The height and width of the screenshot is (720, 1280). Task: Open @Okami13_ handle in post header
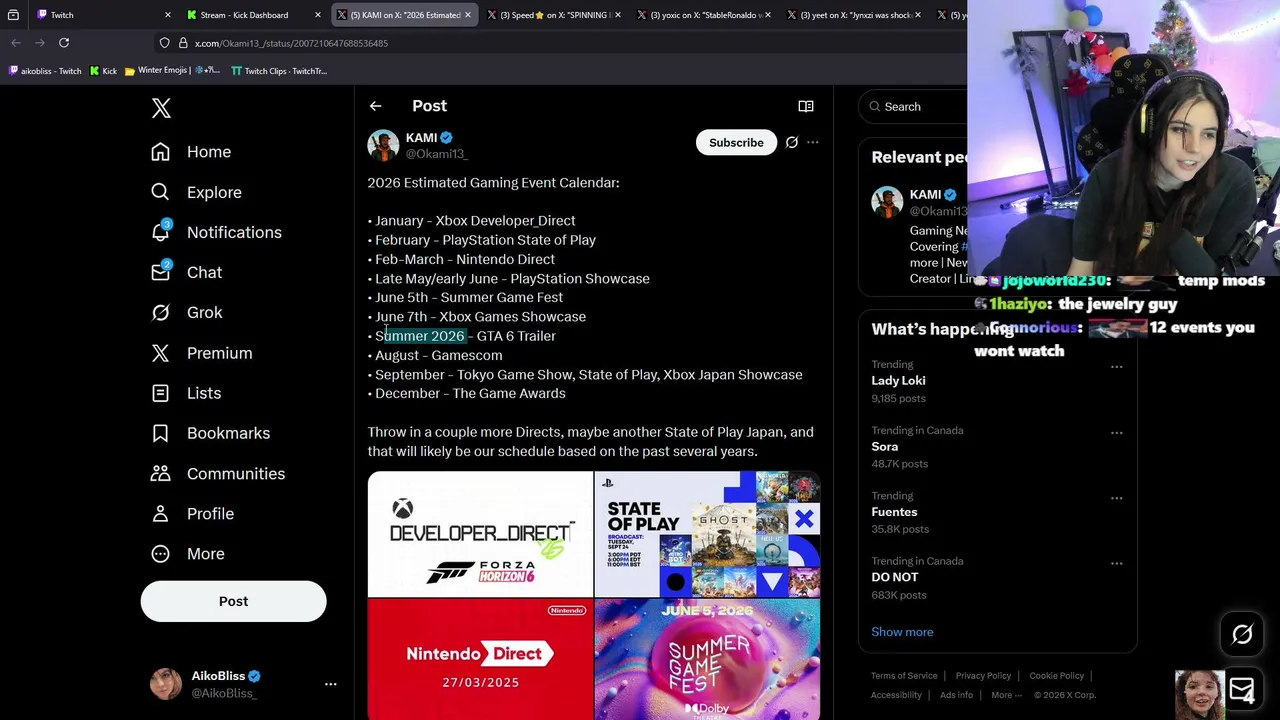pyautogui.click(x=436, y=154)
